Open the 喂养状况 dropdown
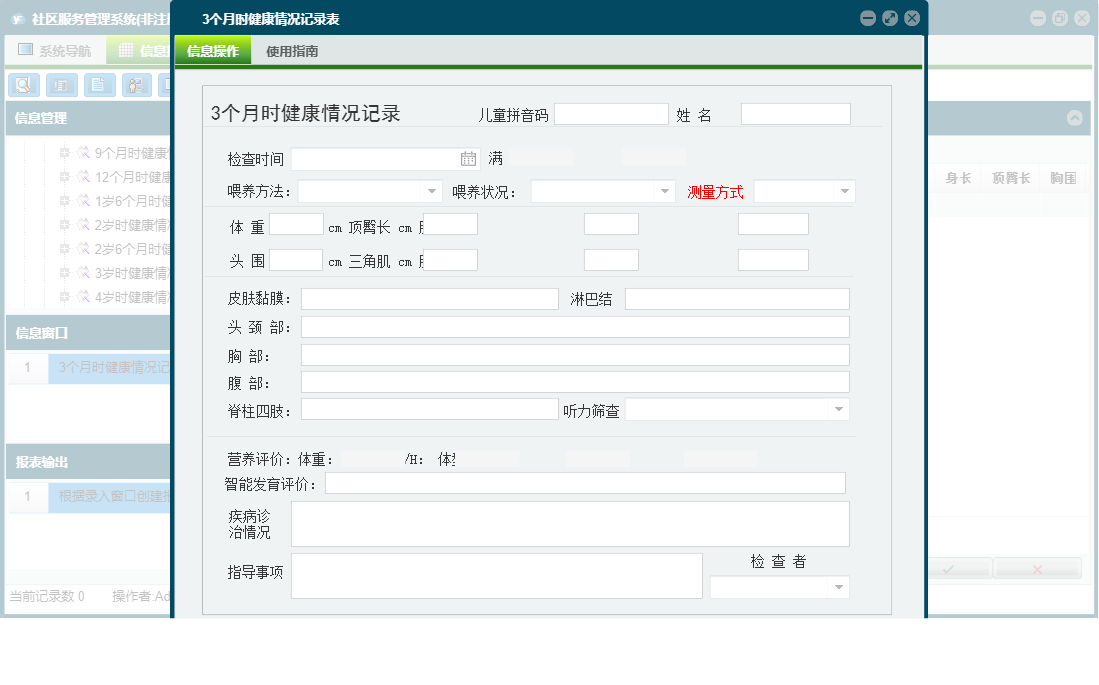 pyautogui.click(x=663, y=190)
